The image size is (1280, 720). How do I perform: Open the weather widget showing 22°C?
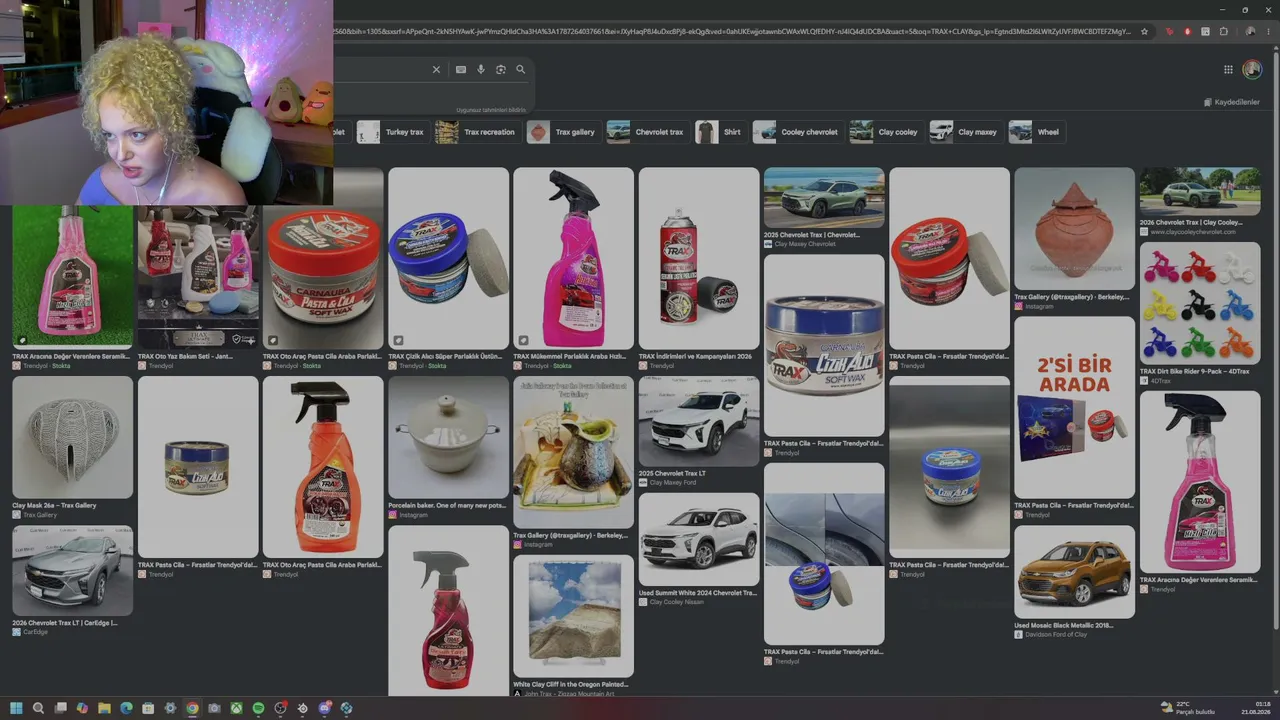[x=1187, y=708]
